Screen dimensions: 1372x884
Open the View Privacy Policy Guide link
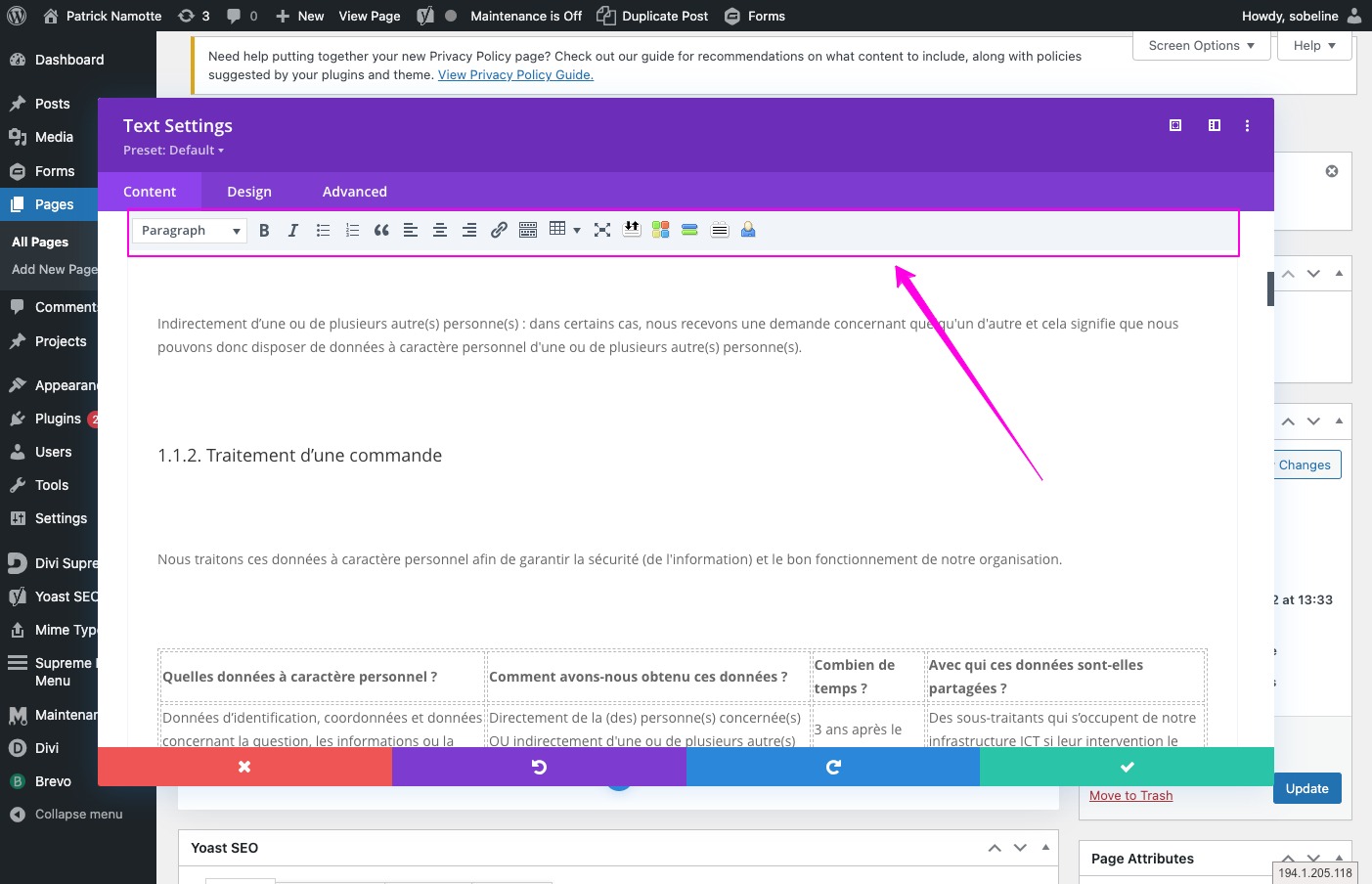pos(515,75)
